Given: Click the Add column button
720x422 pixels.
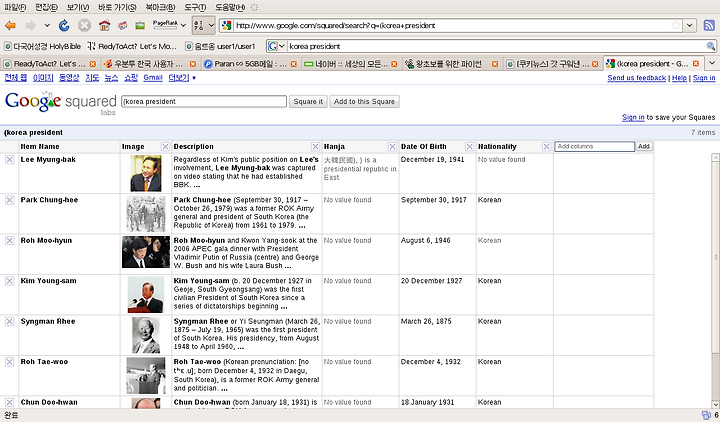Looking at the screenshot, I should click(644, 146).
